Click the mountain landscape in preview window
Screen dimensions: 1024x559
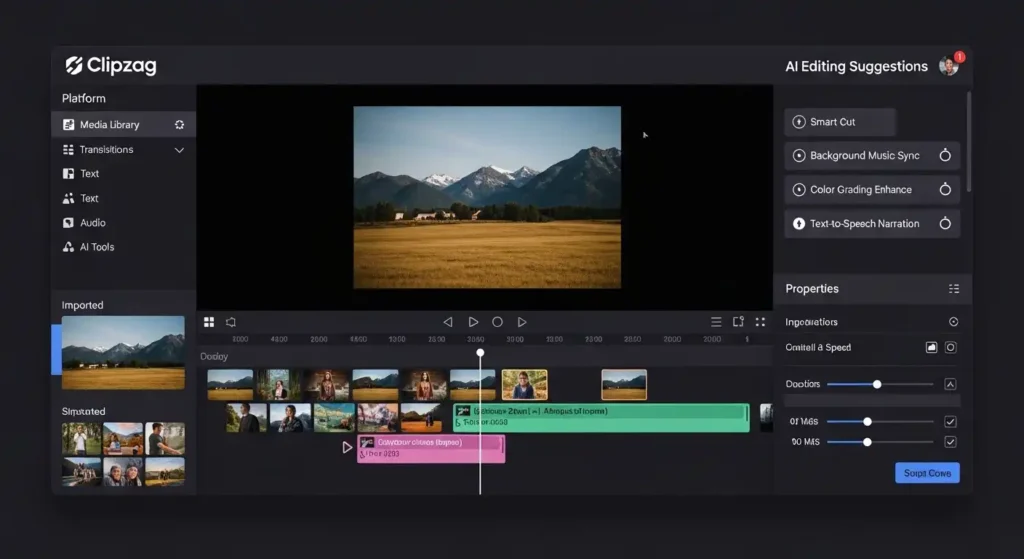pyautogui.click(x=487, y=197)
